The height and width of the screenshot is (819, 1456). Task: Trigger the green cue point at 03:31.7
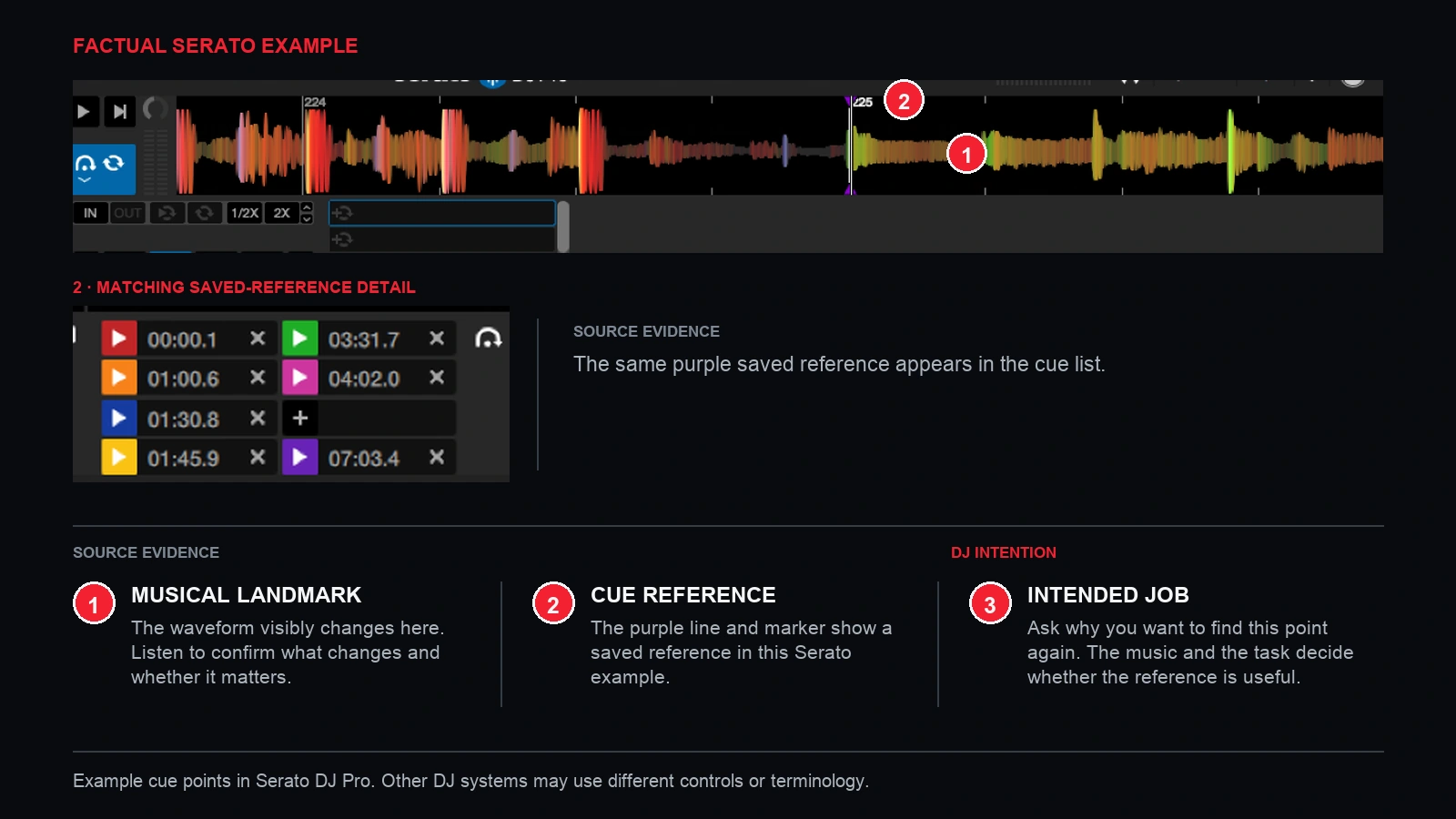click(x=299, y=339)
